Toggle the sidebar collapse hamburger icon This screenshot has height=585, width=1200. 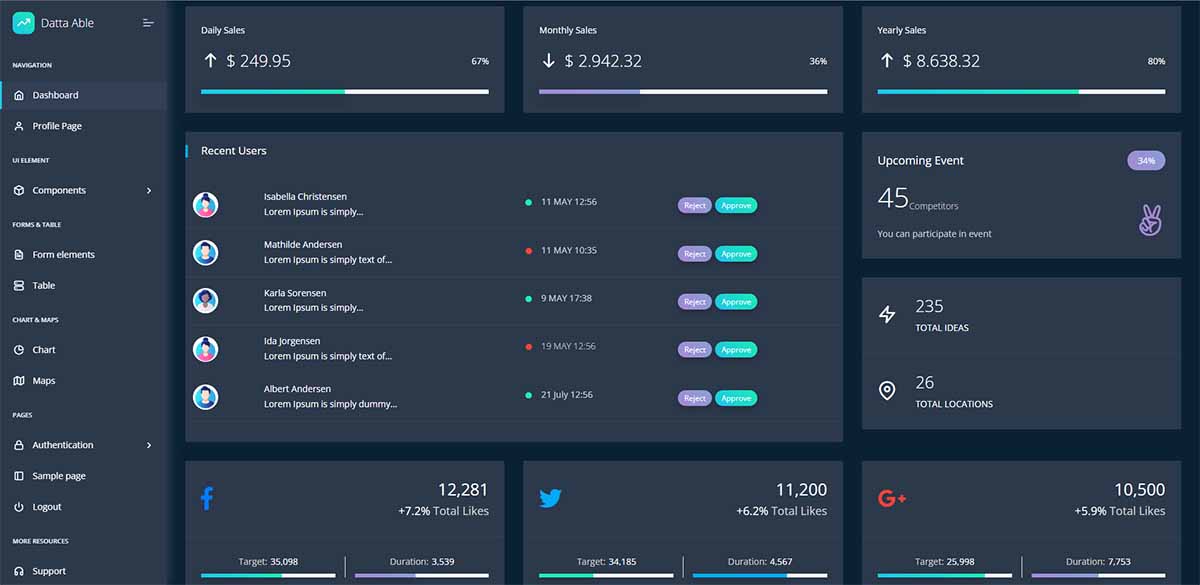[x=148, y=21]
